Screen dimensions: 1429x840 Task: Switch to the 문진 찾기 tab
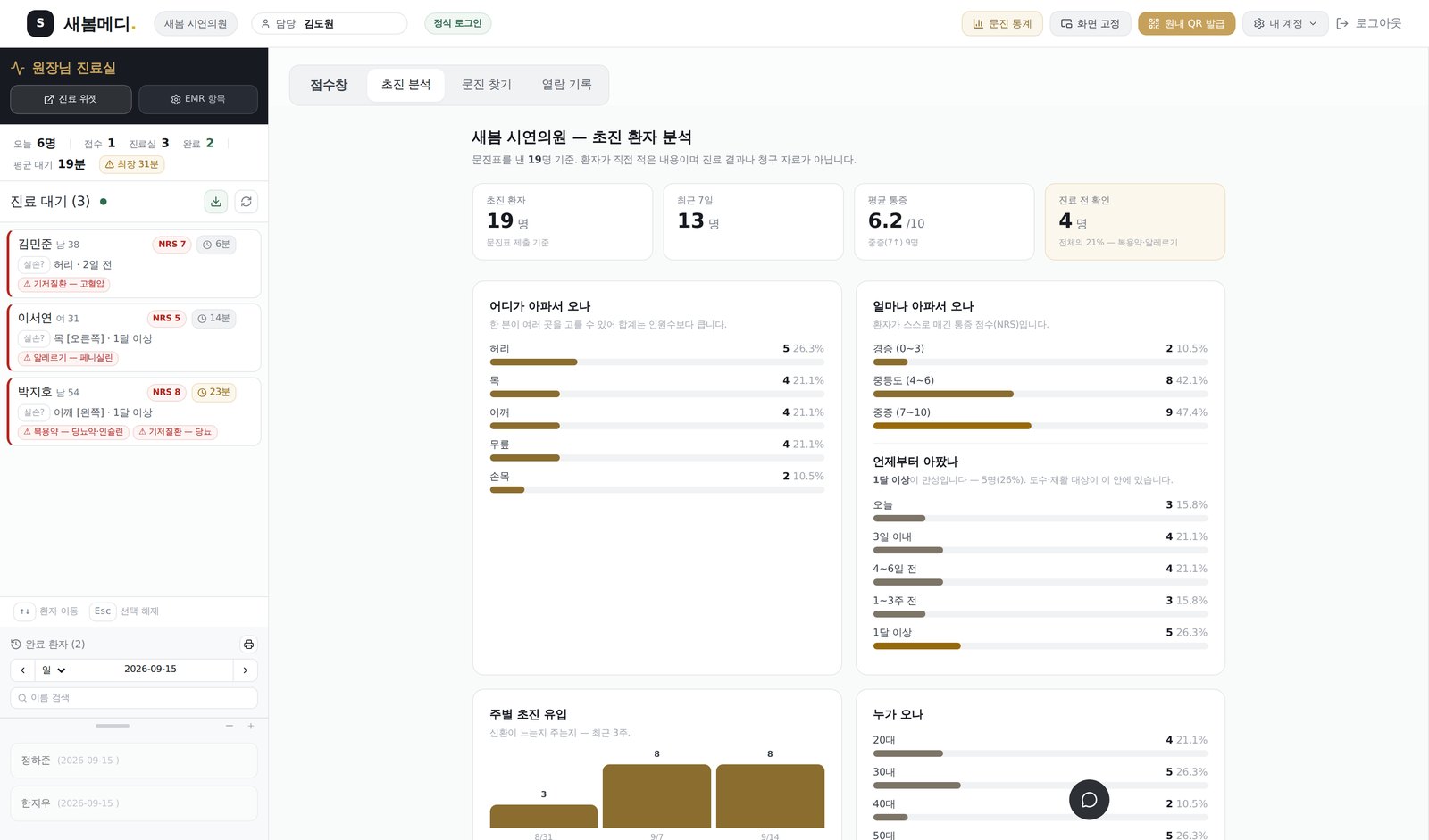tap(486, 85)
